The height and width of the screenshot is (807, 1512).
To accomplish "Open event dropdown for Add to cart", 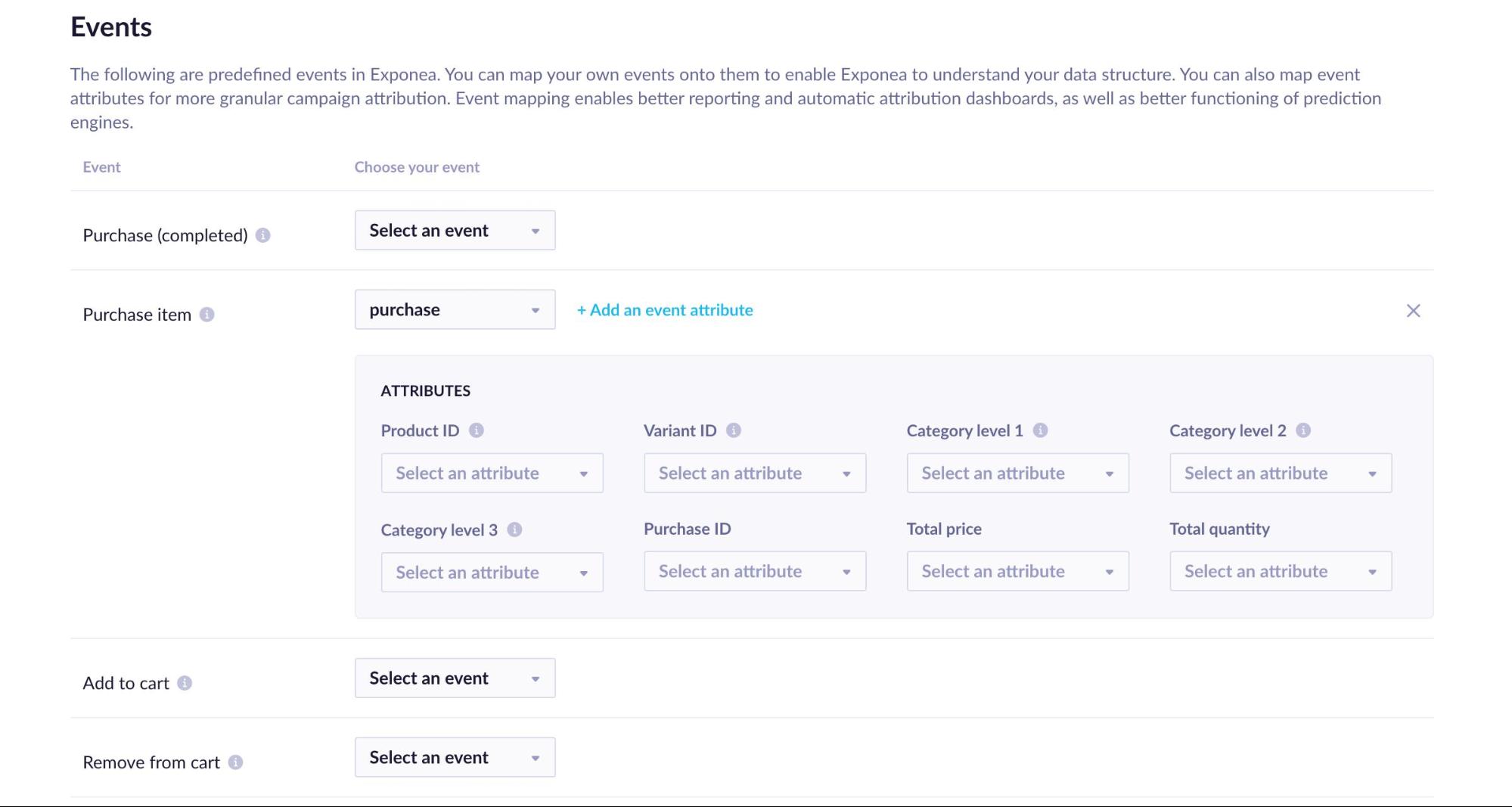I will pyautogui.click(x=455, y=678).
